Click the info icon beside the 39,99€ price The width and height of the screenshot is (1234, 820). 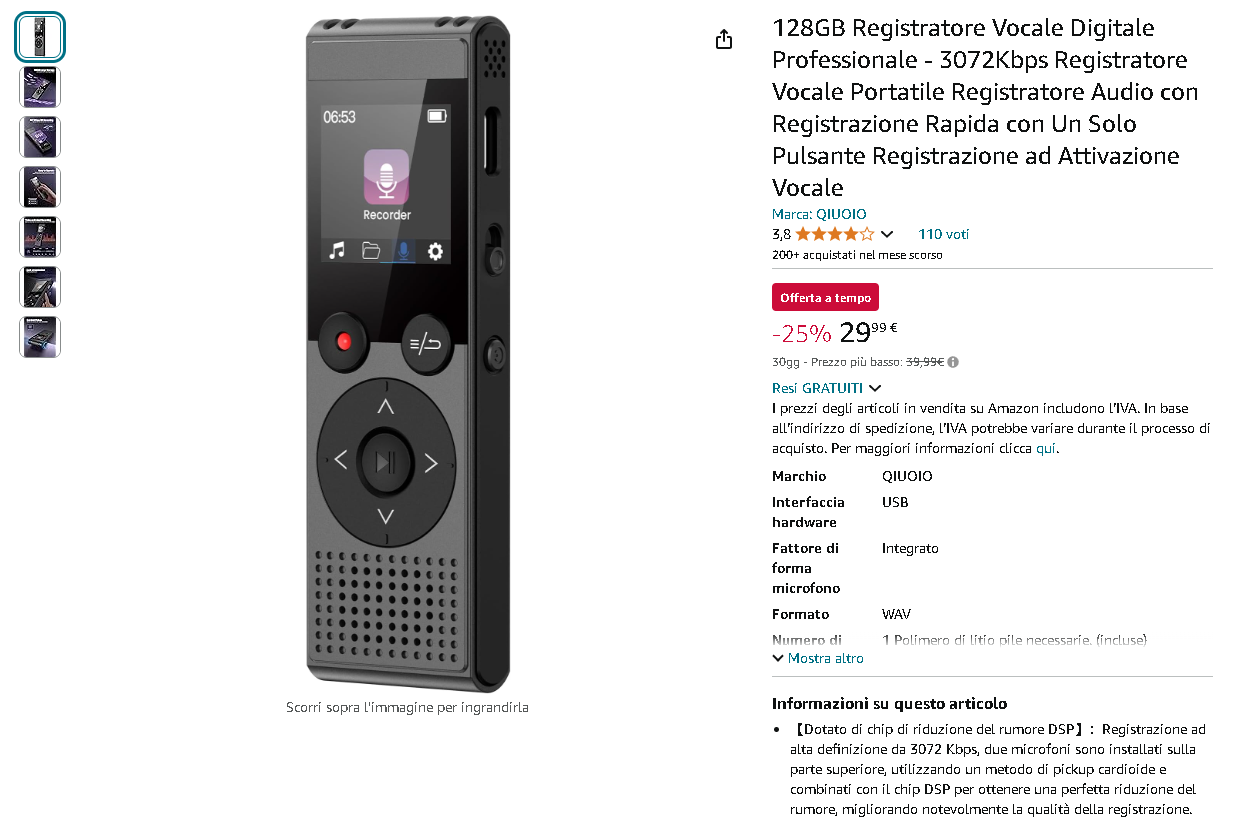coord(953,362)
